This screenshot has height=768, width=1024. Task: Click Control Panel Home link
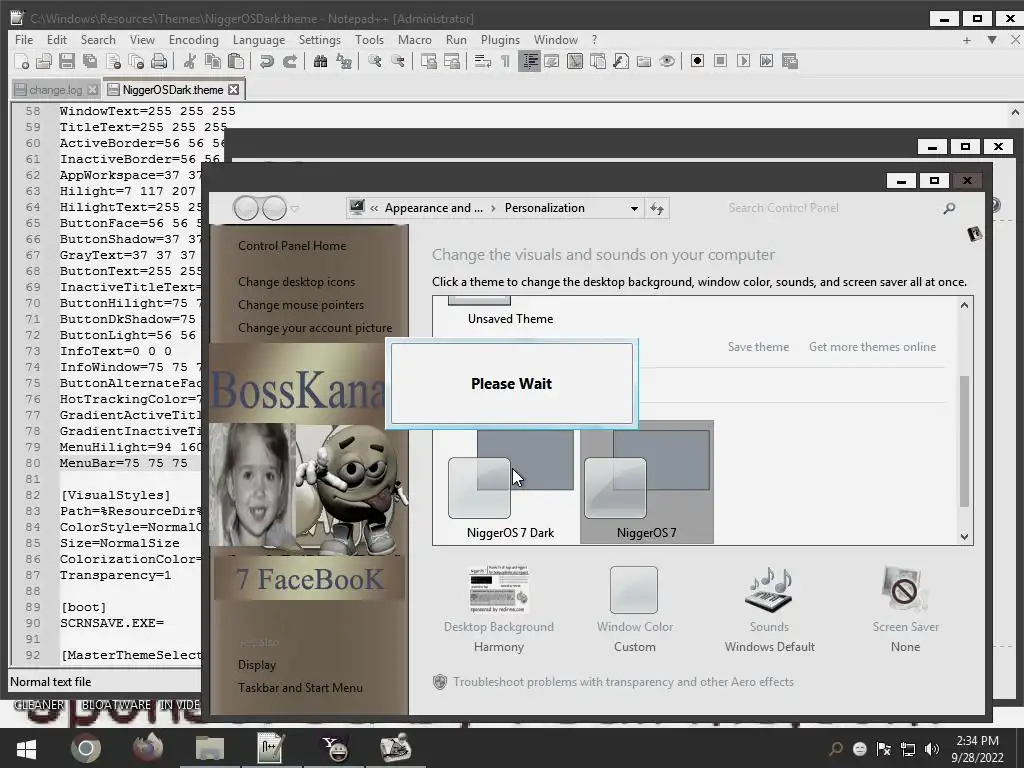(292, 246)
